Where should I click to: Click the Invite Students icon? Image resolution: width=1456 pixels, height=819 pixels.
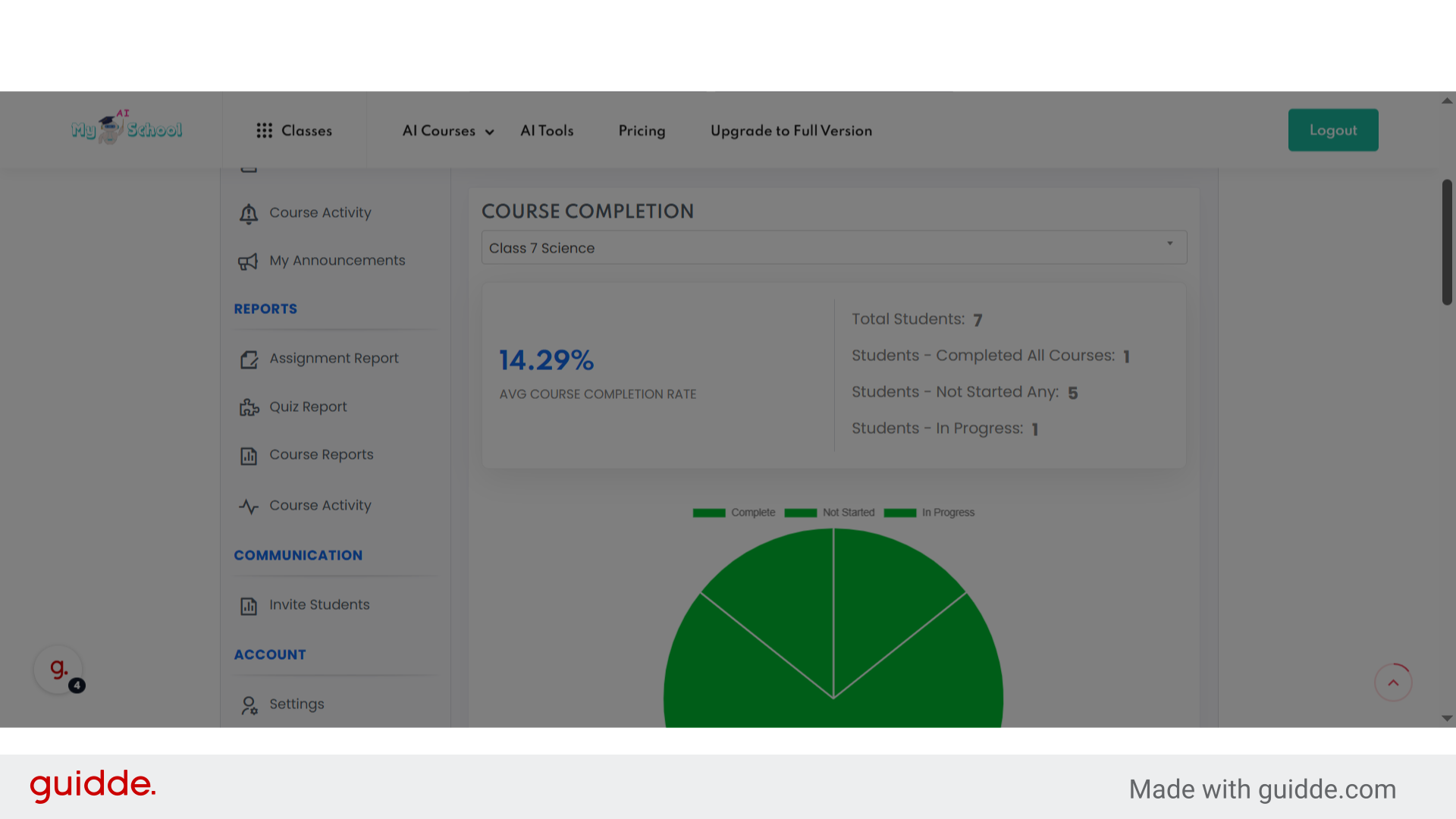point(249,606)
